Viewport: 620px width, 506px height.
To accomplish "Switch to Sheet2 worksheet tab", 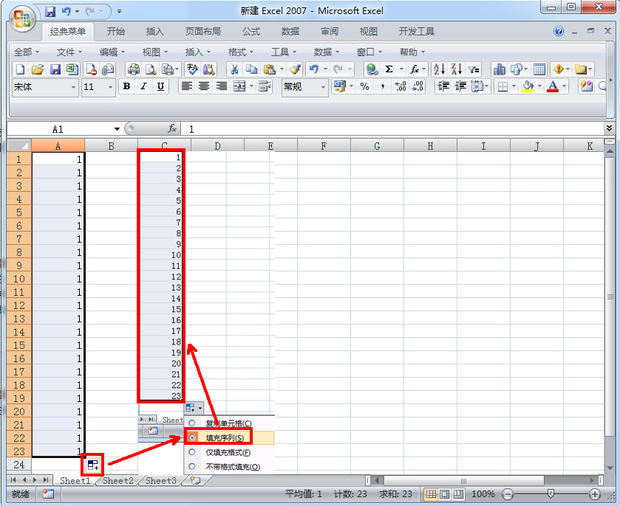I will tap(118, 481).
